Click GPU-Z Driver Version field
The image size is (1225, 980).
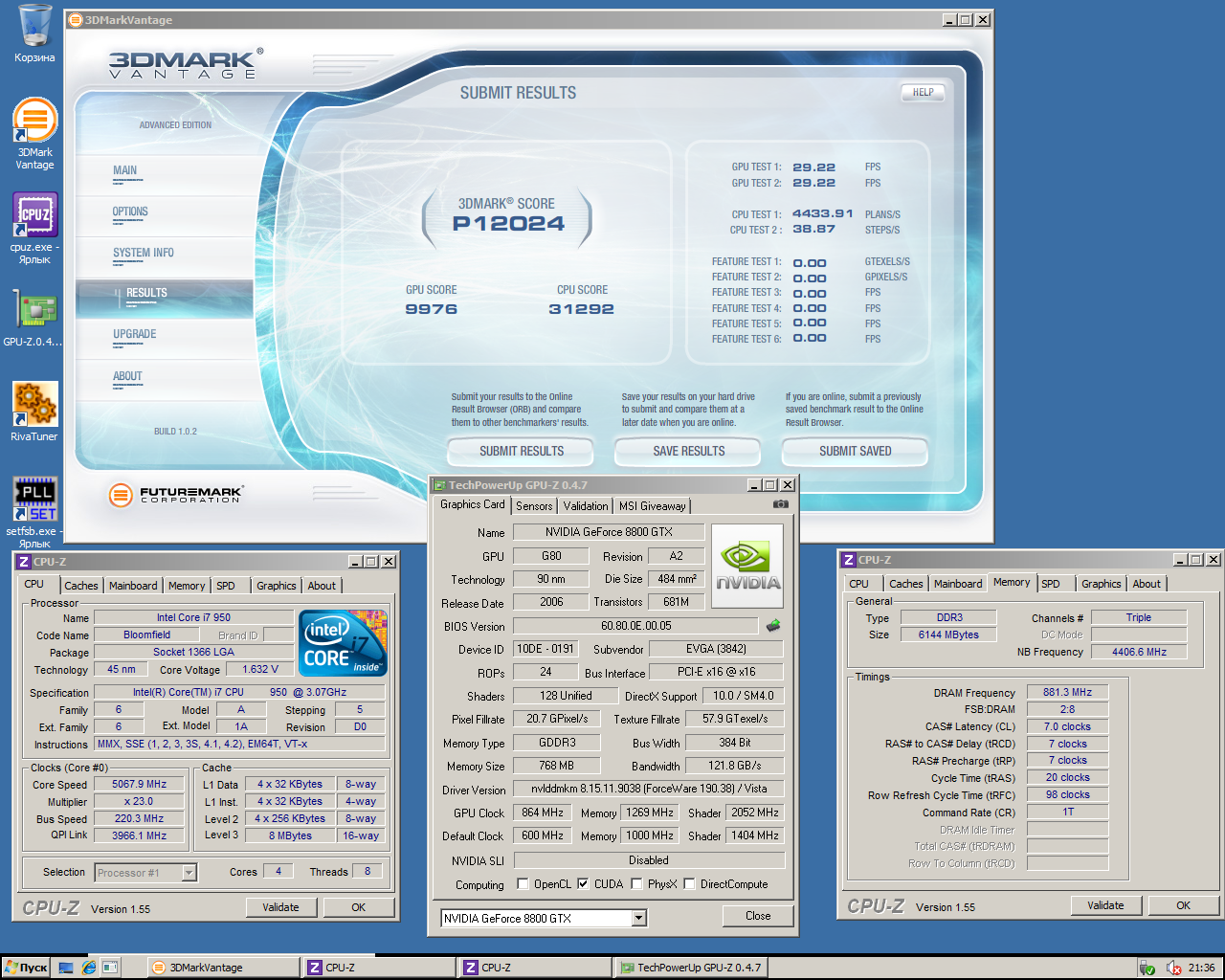click(649, 789)
